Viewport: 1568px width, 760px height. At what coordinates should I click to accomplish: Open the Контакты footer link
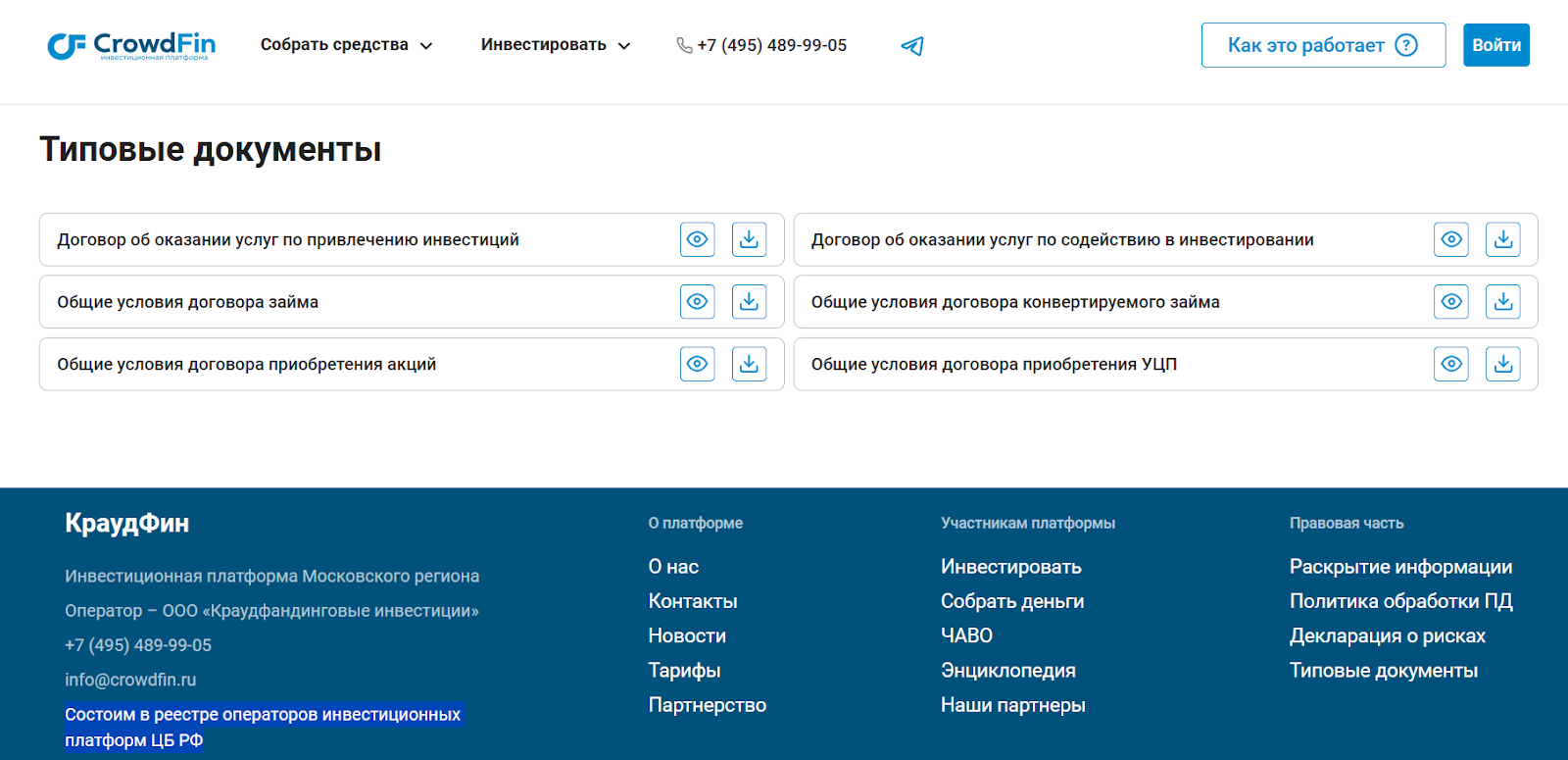pos(693,601)
